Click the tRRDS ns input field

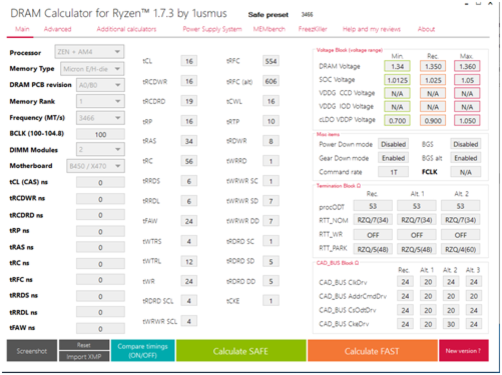(x=100, y=296)
